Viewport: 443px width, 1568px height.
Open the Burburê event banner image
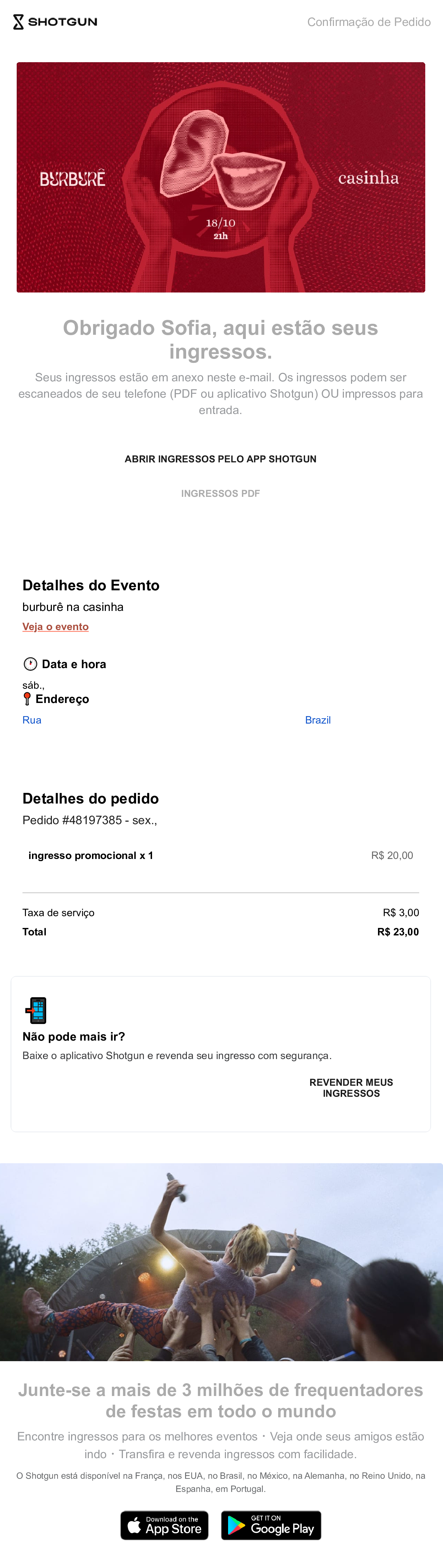tap(222, 177)
